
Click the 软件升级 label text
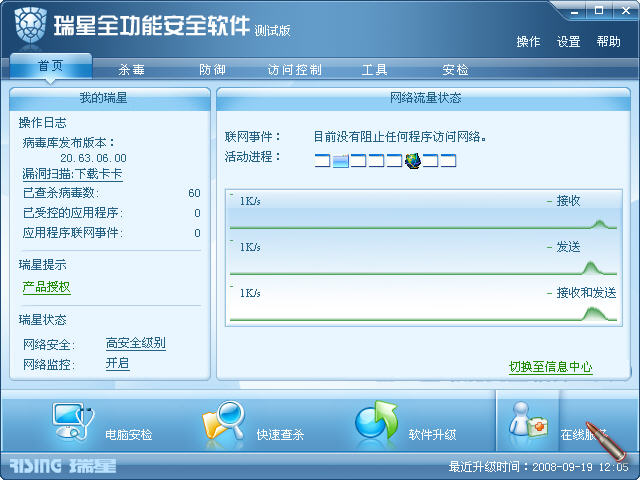(x=432, y=435)
